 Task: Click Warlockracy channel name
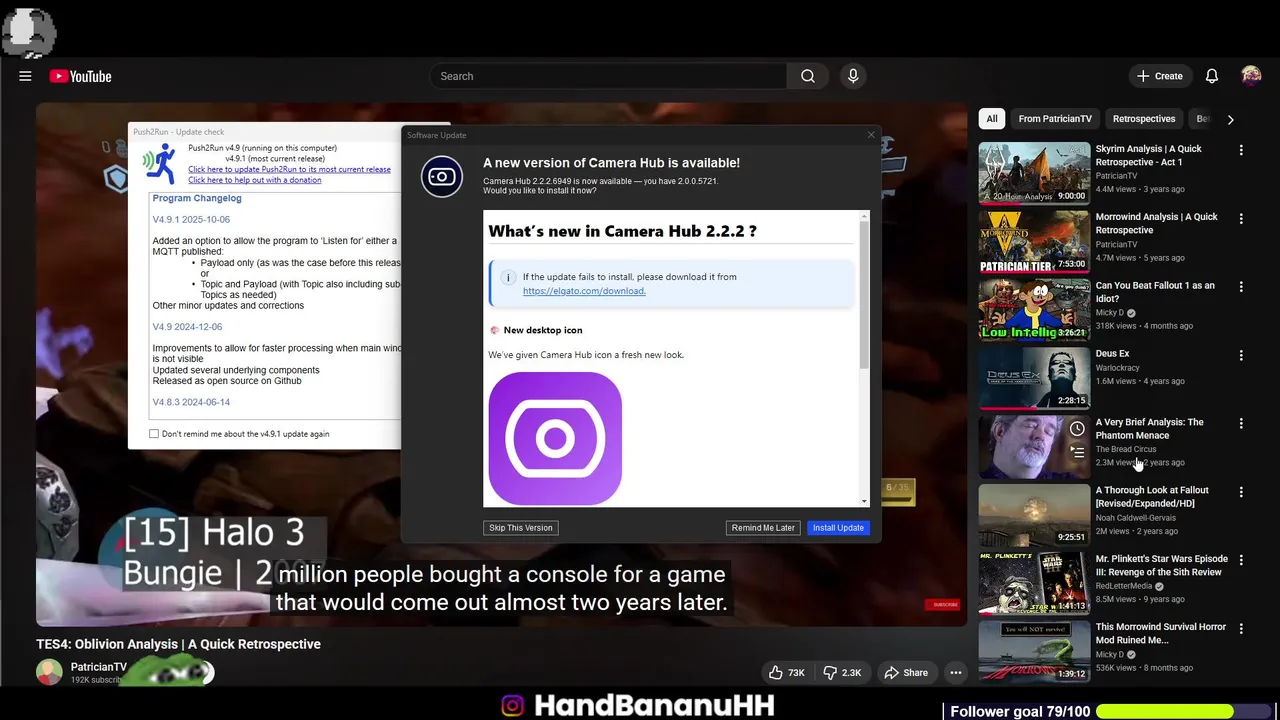(1117, 367)
